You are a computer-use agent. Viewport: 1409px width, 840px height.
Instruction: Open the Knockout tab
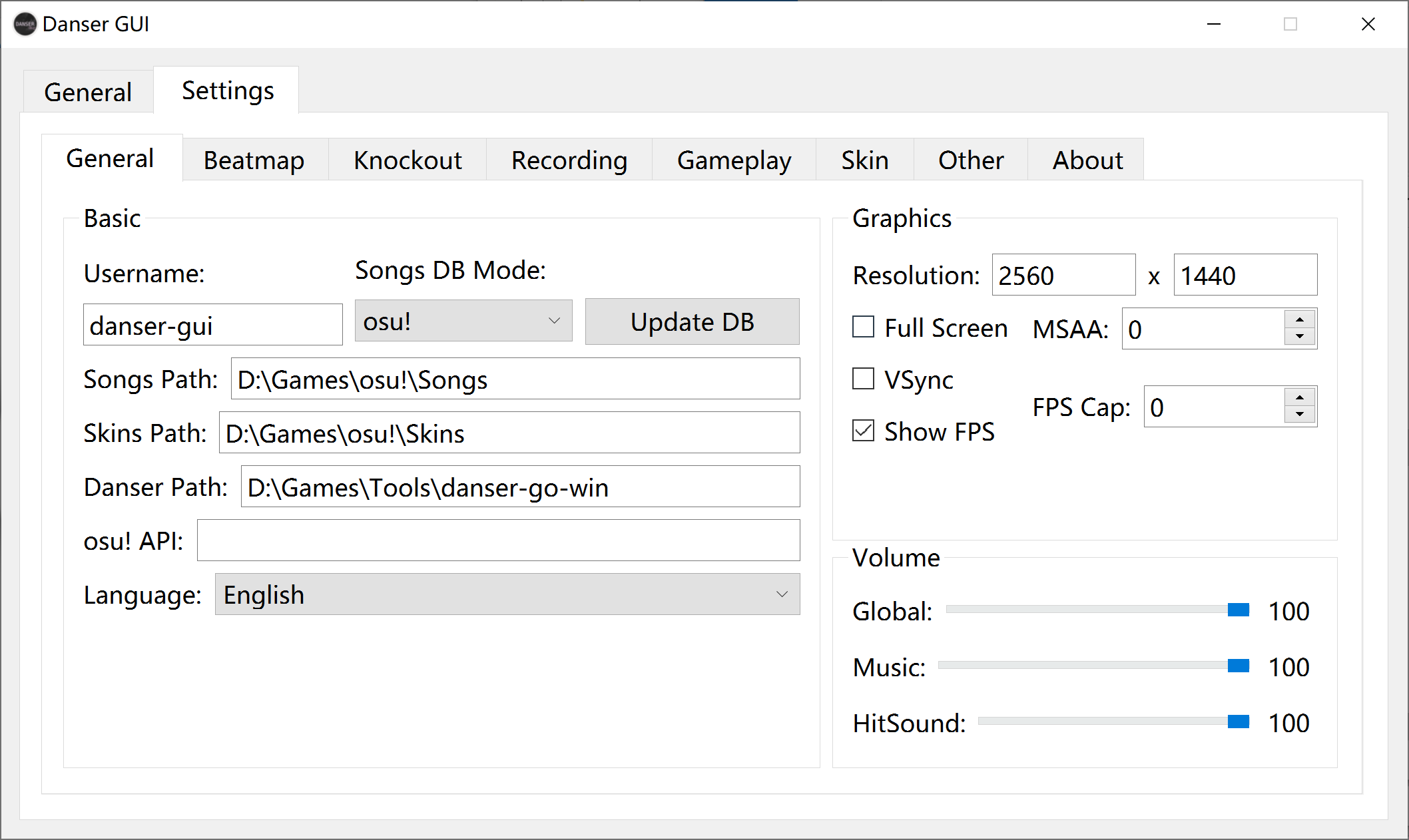click(408, 160)
